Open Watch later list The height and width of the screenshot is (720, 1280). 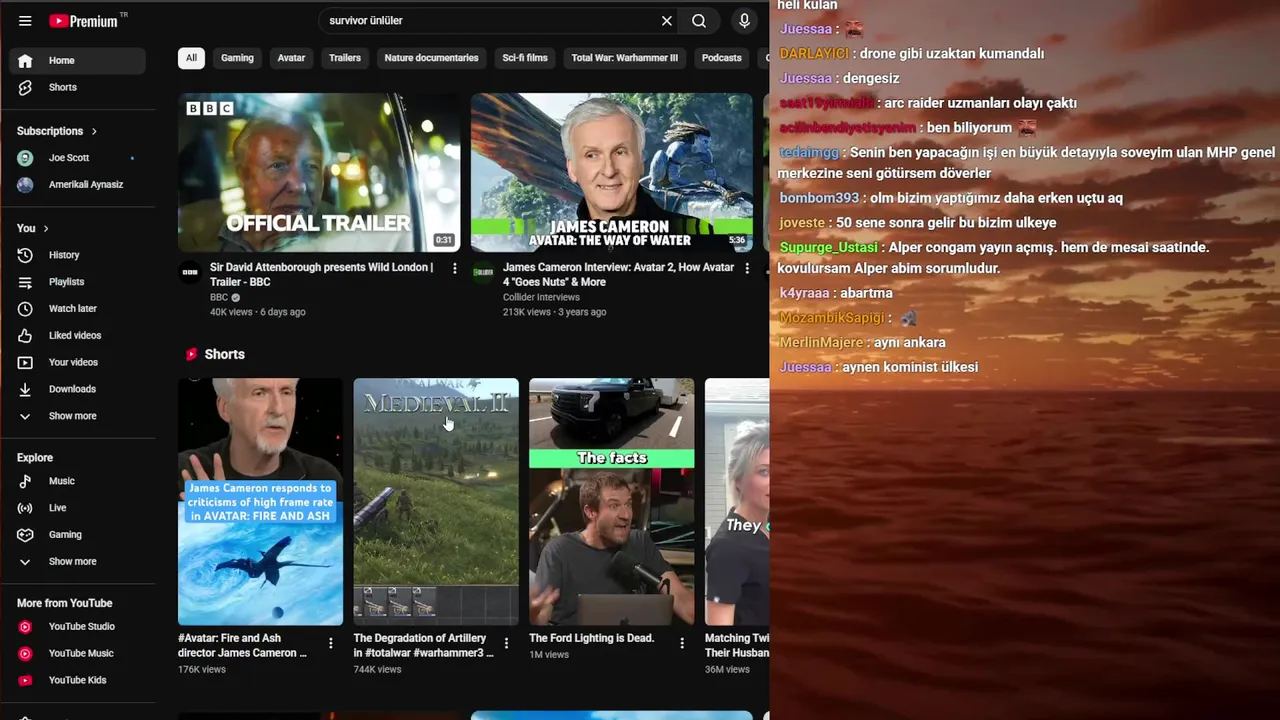77,309
